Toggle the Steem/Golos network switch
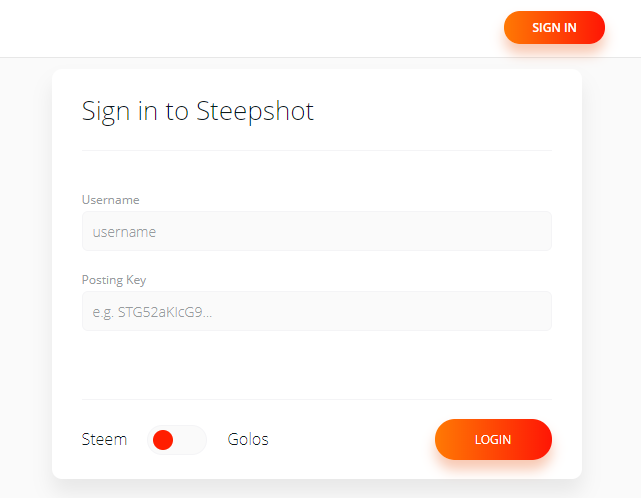 [x=177, y=440]
